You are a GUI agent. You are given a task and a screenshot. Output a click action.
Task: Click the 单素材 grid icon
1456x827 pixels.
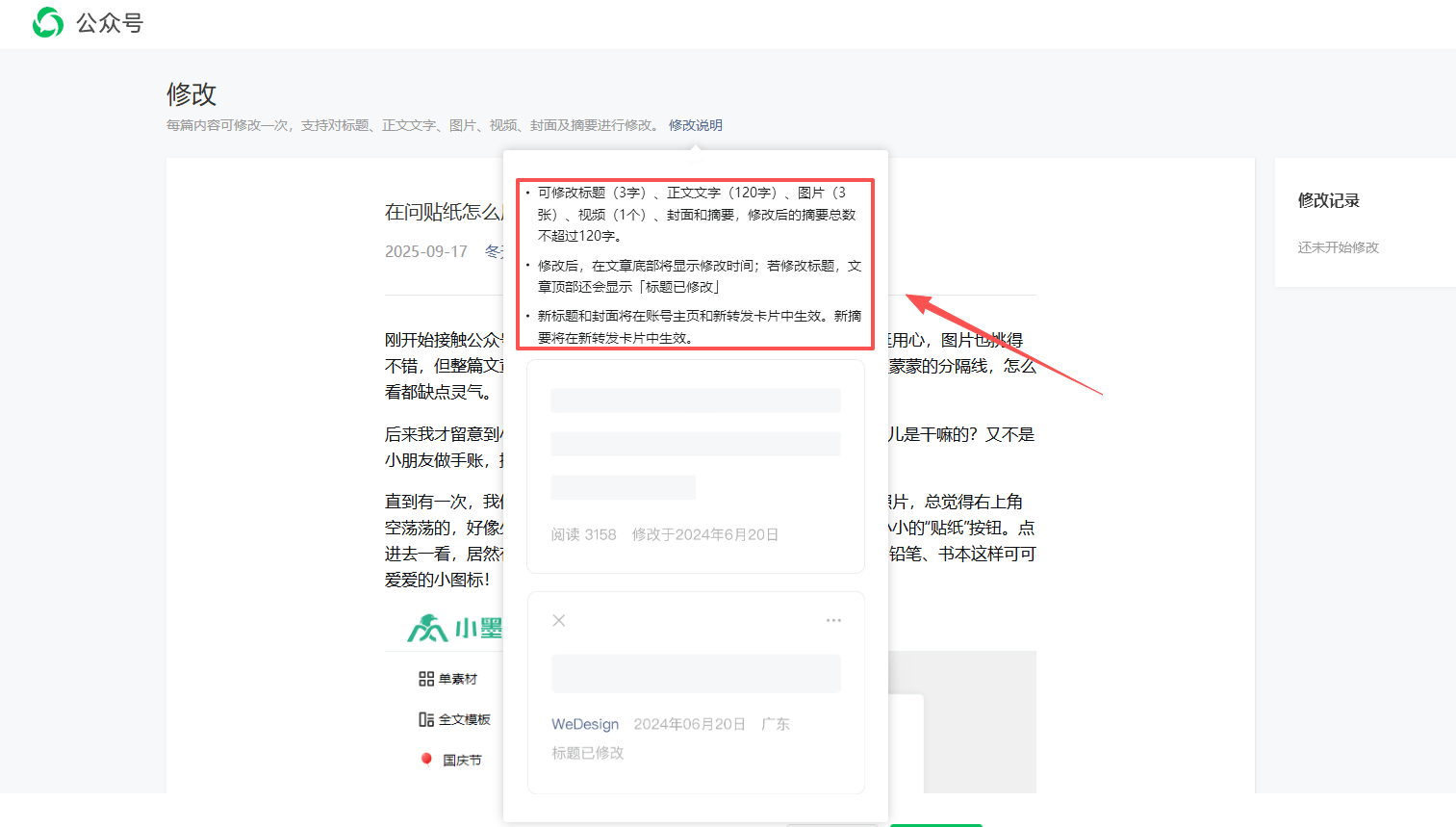[426, 679]
